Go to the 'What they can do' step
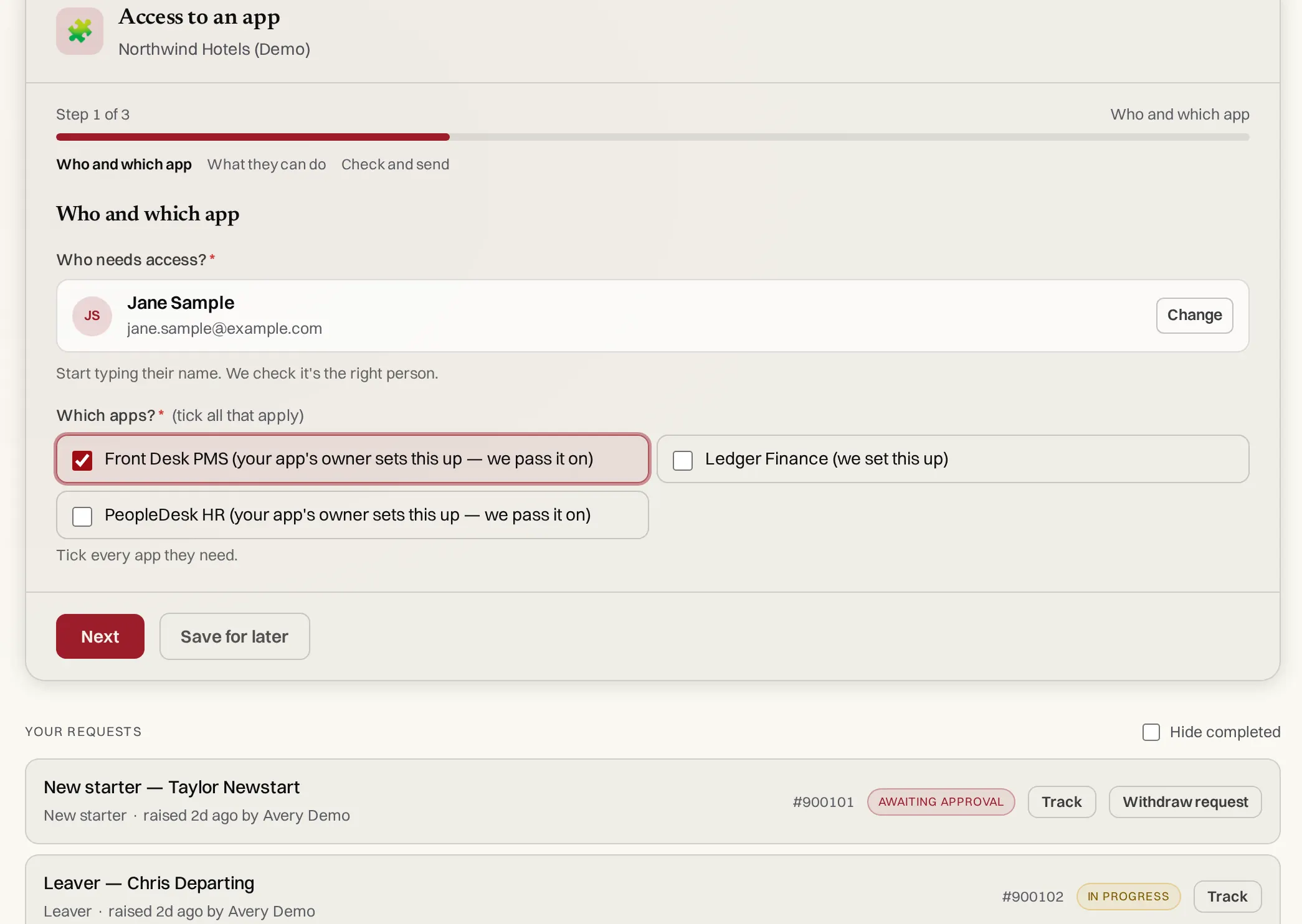Screen dimensions: 1302x924 [267, 164]
